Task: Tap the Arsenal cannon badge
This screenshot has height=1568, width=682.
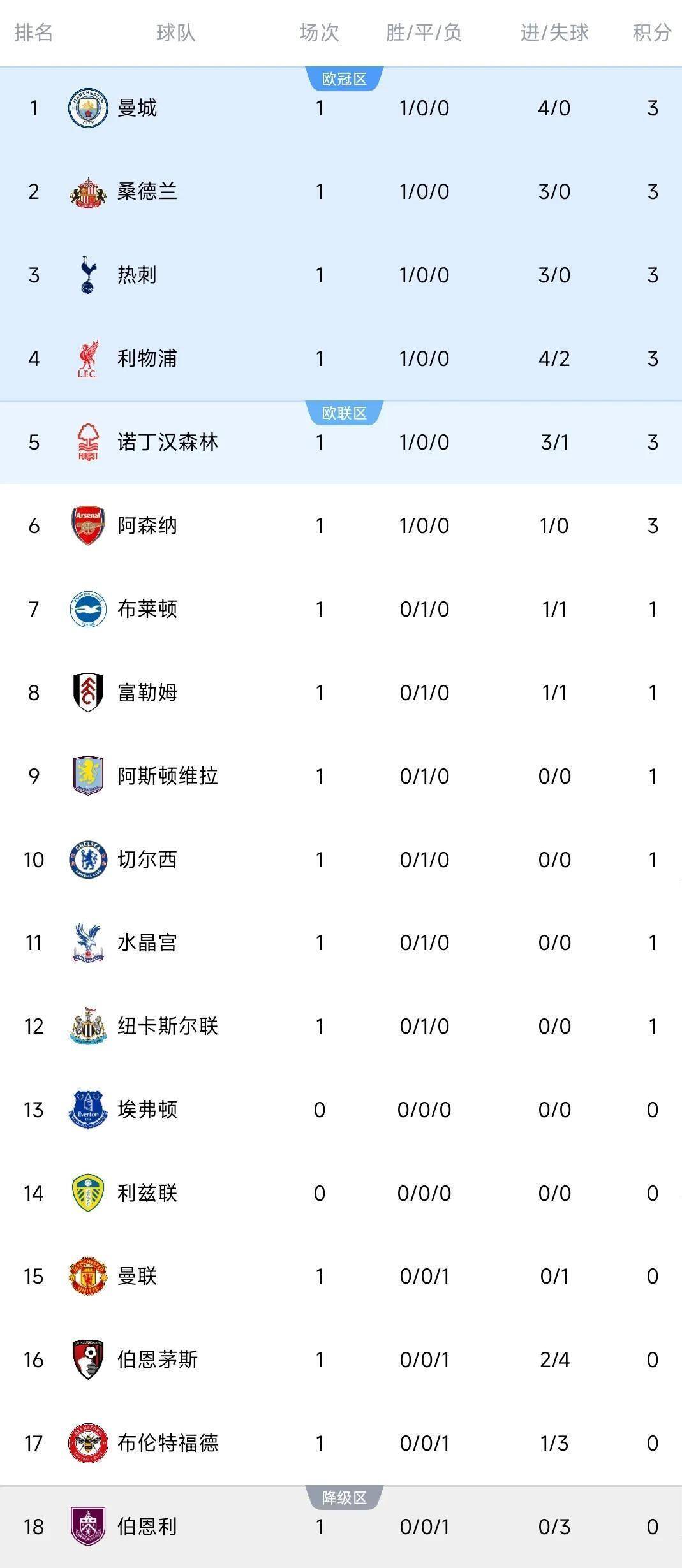Action: click(x=88, y=525)
